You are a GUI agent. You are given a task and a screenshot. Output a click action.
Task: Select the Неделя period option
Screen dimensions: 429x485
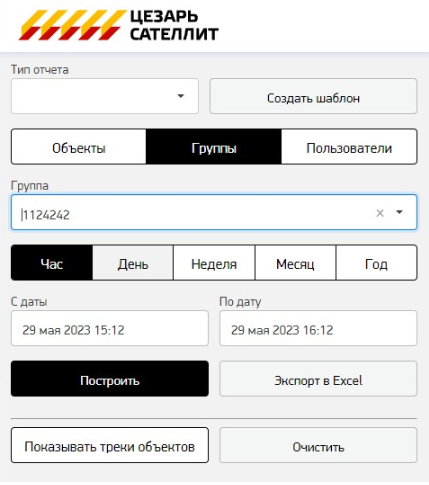214,263
